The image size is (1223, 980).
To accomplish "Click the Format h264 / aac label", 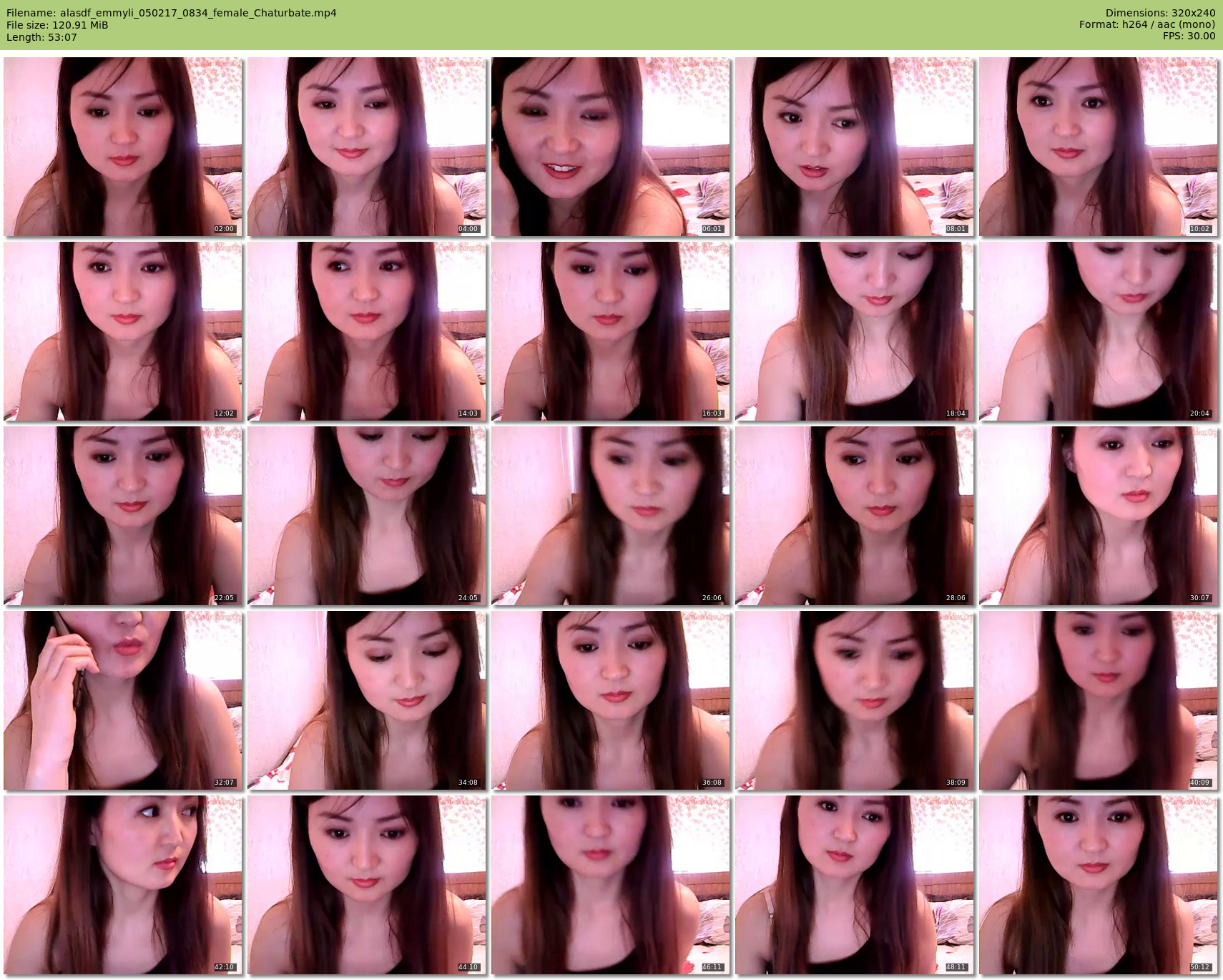I will pos(1146,24).
